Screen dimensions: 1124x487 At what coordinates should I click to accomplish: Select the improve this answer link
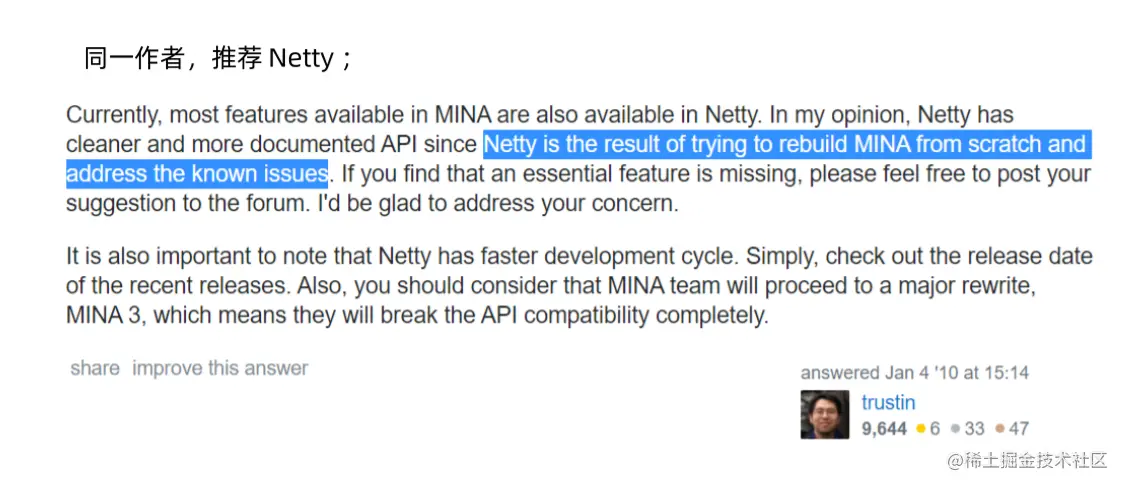[220, 369]
